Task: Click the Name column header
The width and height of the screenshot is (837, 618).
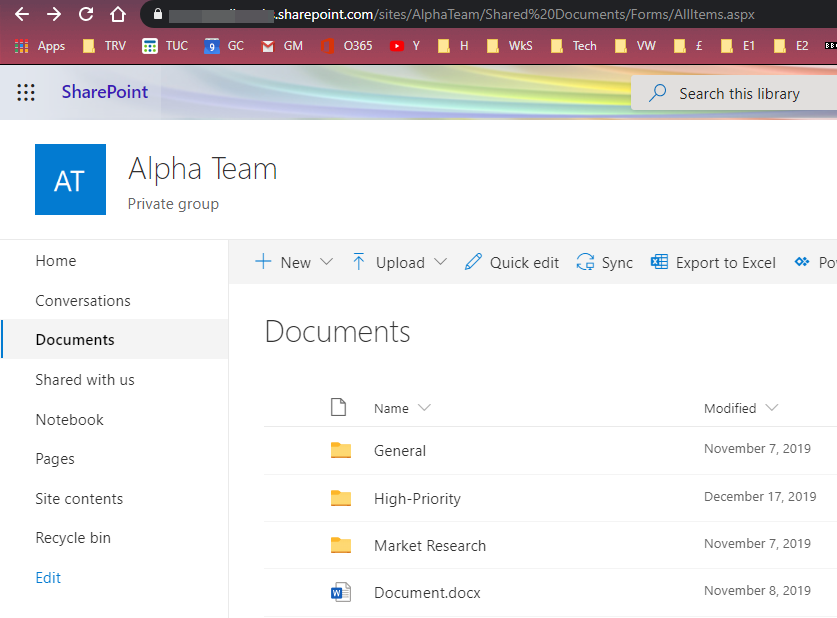Action: point(391,408)
